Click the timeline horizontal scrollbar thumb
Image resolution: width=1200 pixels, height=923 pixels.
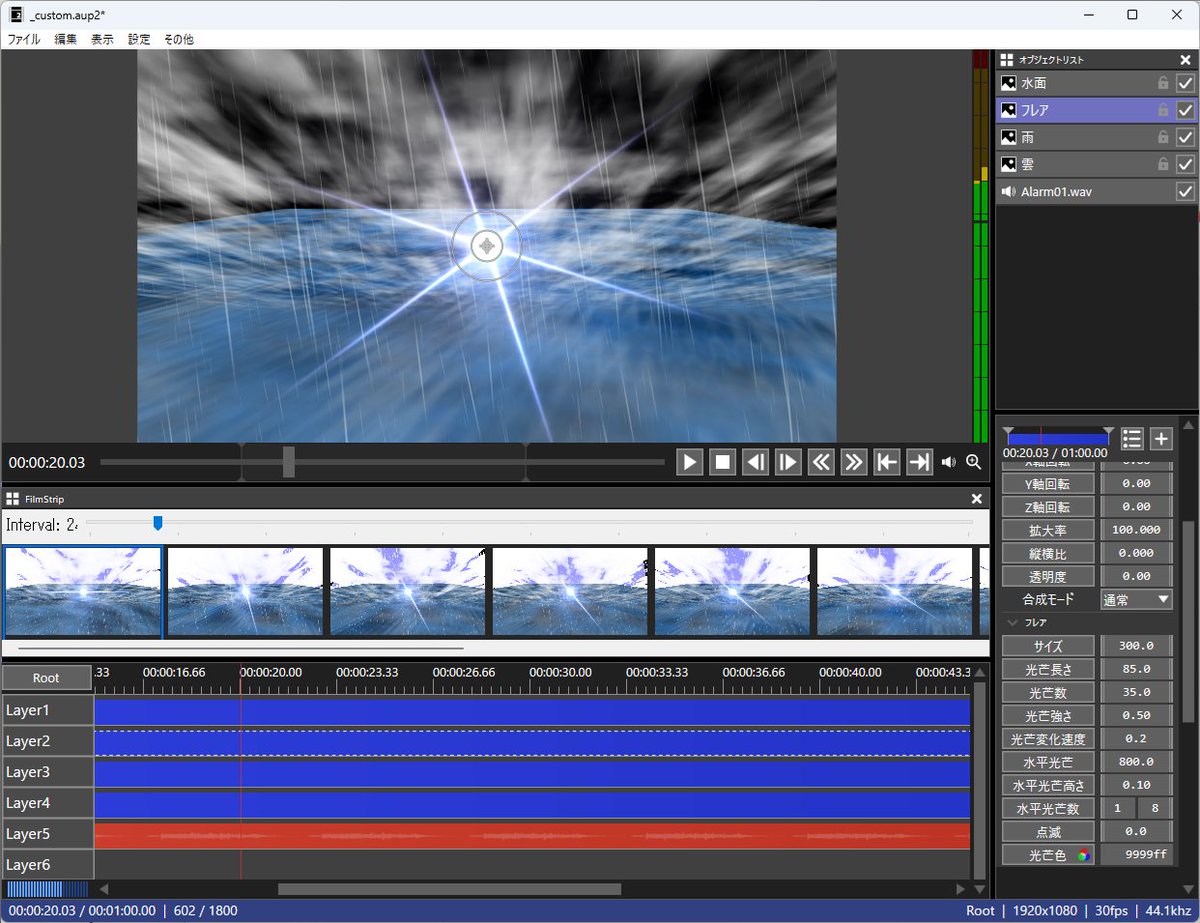point(449,889)
